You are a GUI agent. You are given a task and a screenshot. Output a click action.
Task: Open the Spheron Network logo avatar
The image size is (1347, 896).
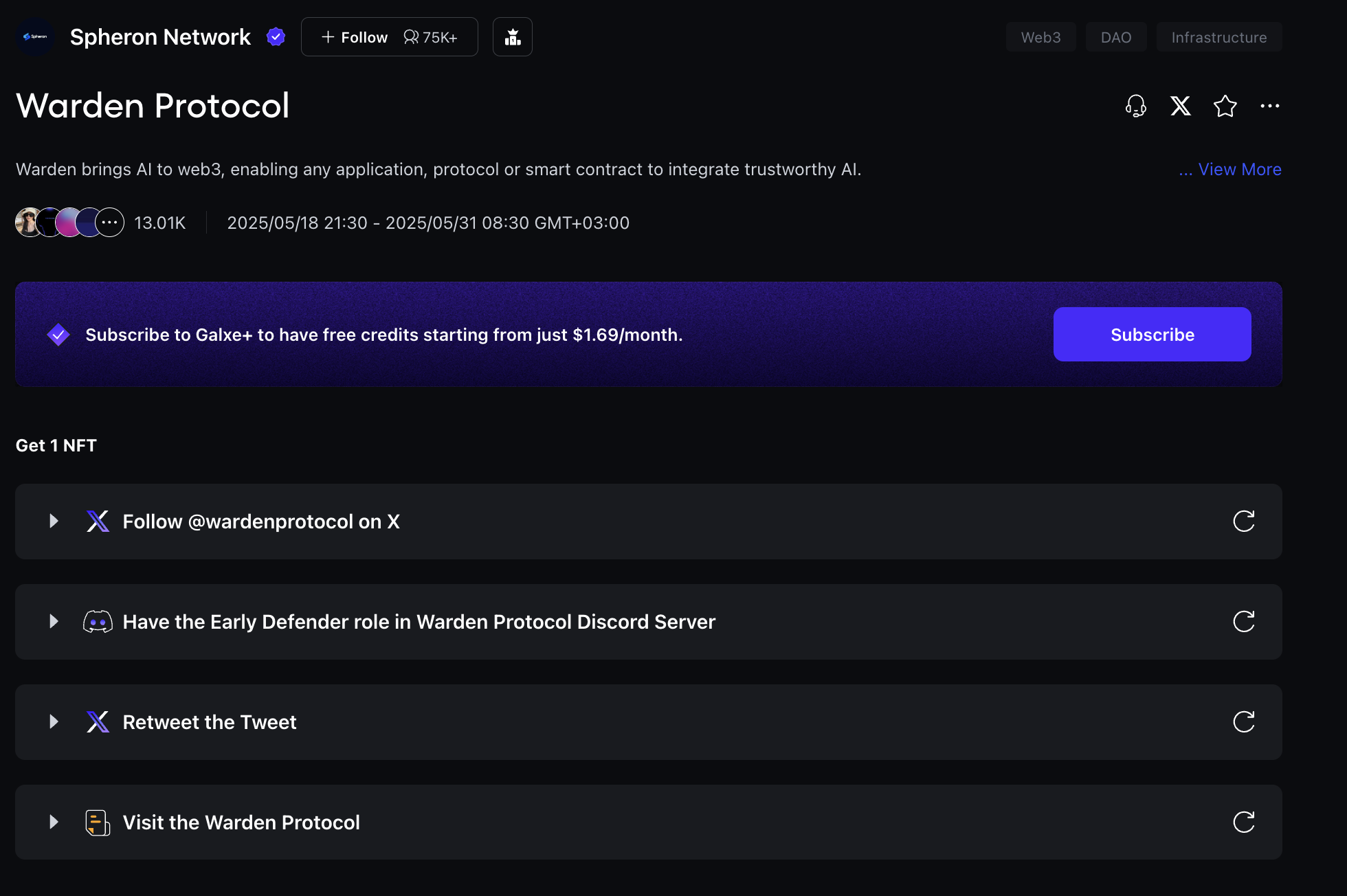pyautogui.click(x=35, y=37)
